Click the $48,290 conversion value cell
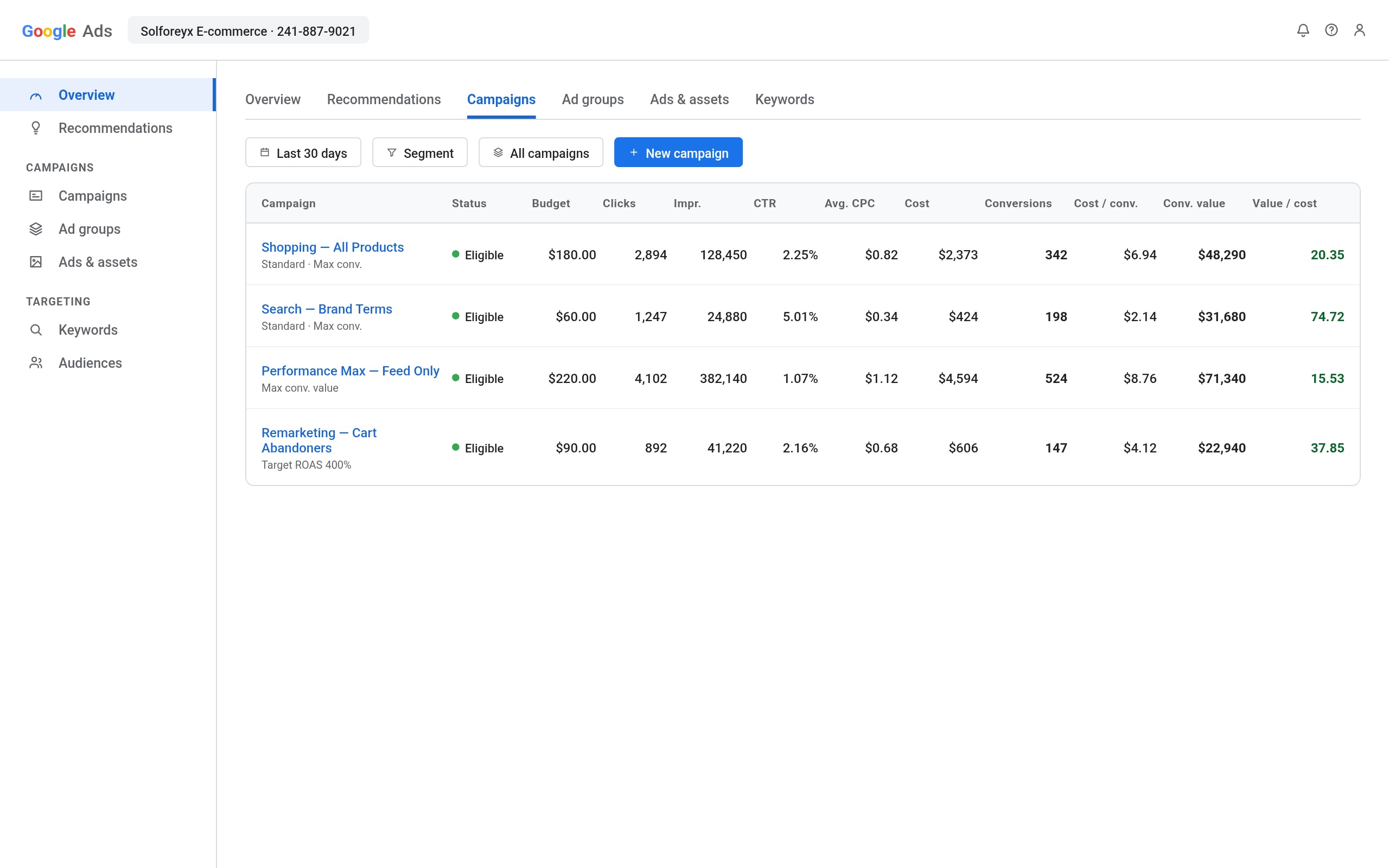The width and height of the screenshot is (1389, 868). pyautogui.click(x=1221, y=255)
